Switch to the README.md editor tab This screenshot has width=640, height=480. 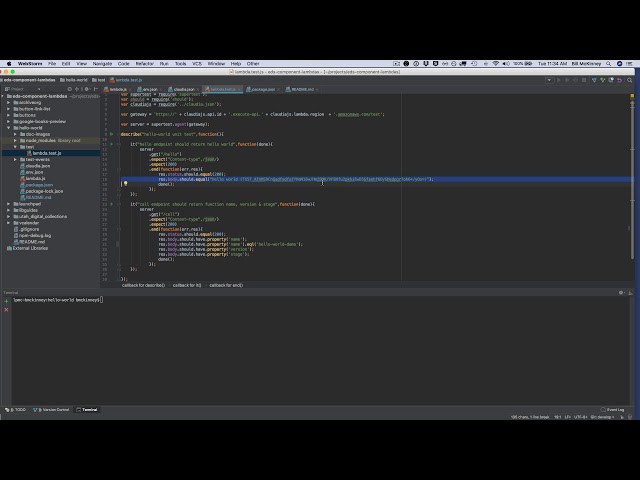click(x=302, y=89)
